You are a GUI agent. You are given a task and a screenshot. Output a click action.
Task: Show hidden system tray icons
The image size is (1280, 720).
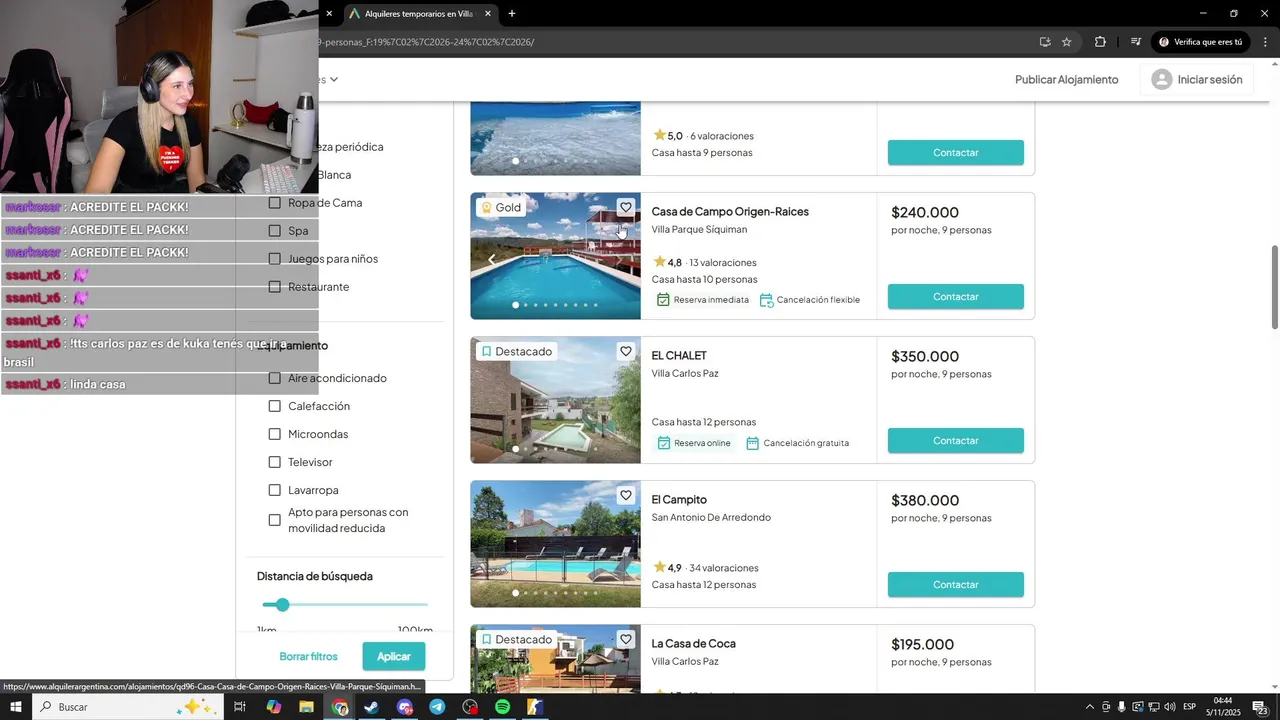[x=1089, y=707]
